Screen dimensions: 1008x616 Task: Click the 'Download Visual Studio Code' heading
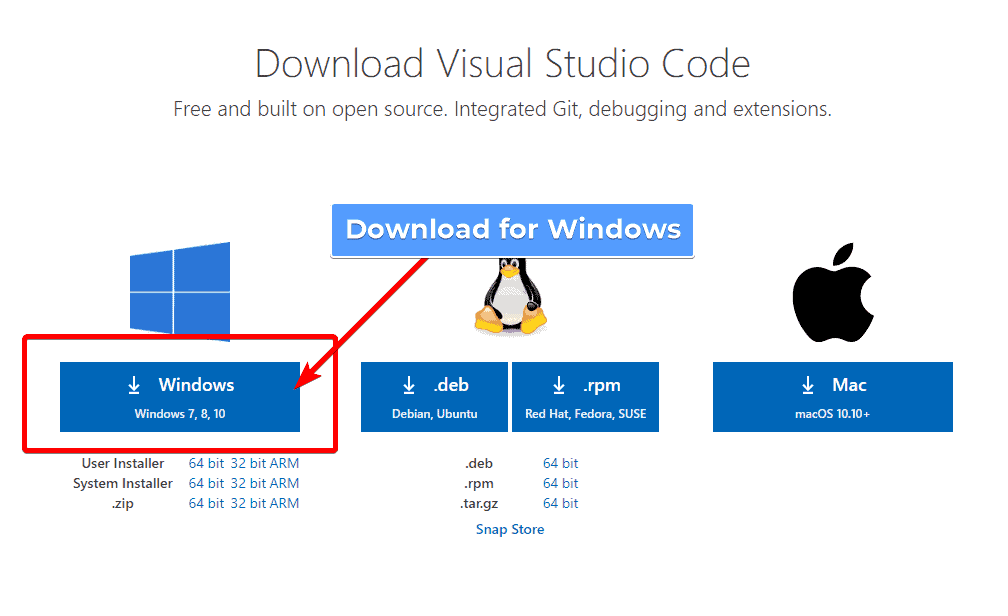click(x=503, y=64)
